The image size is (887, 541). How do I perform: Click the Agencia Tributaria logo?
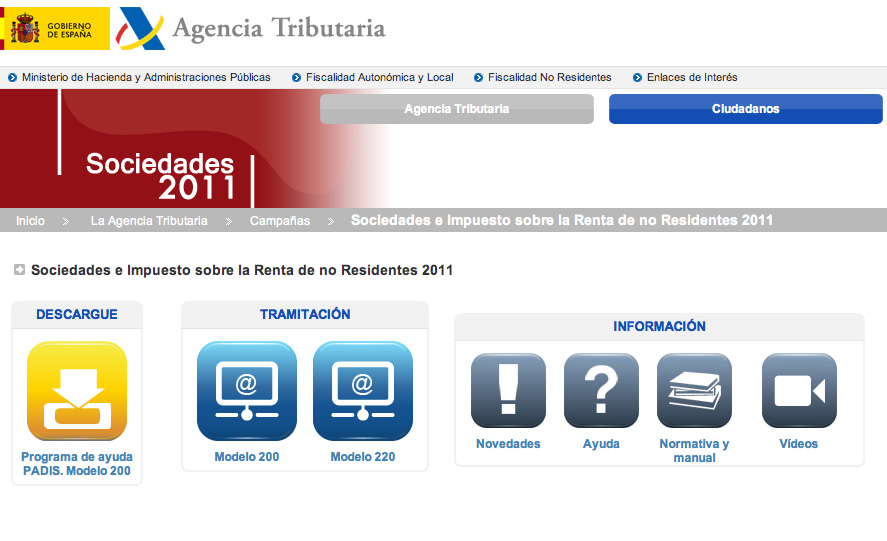[x=252, y=28]
